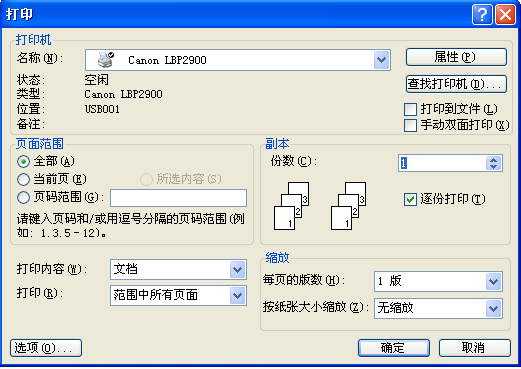Open the 按纸张大小缩放(Z) dropdown
The image size is (521, 369).
[438, 308]
